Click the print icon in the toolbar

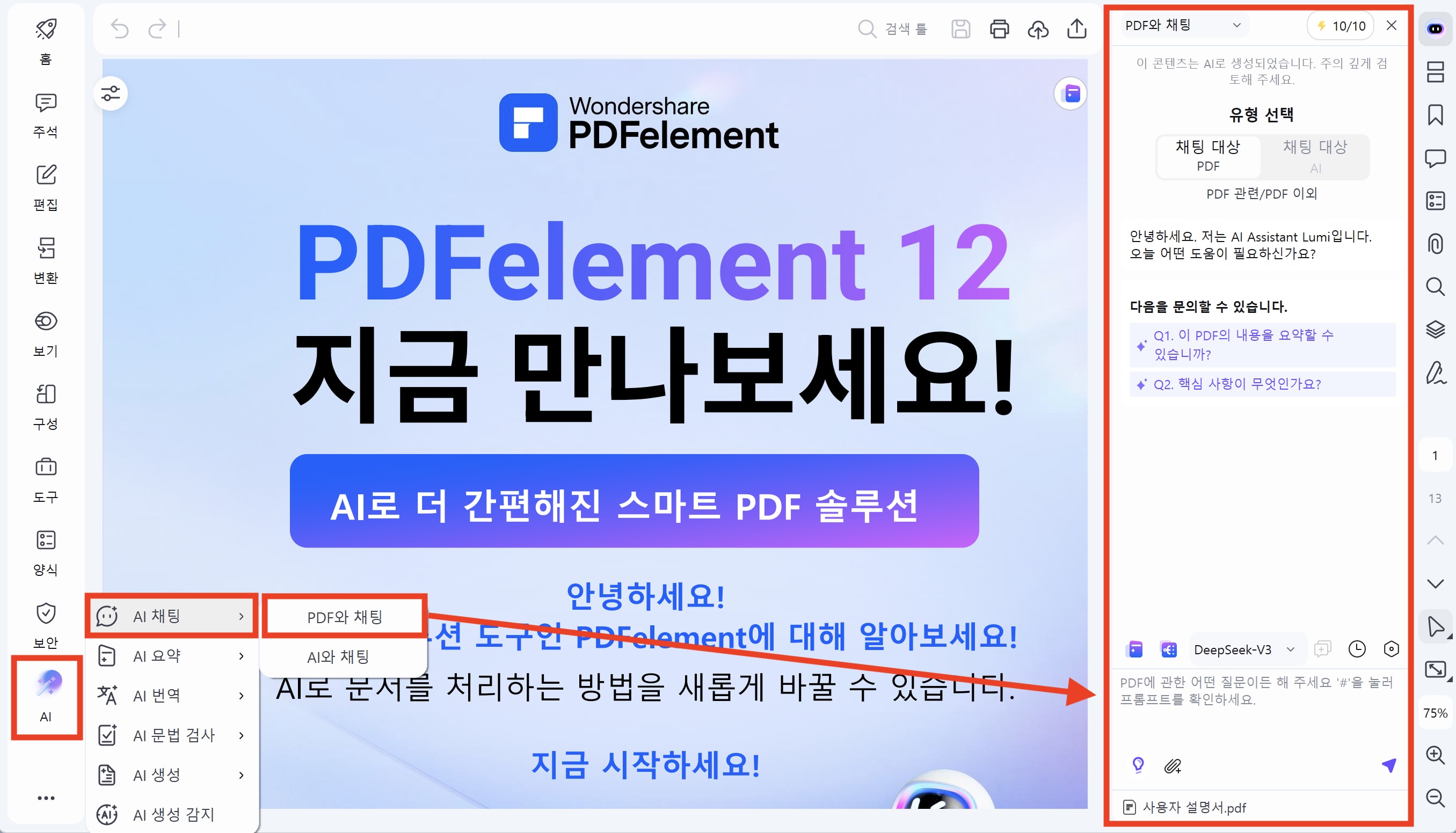(999, 29)
